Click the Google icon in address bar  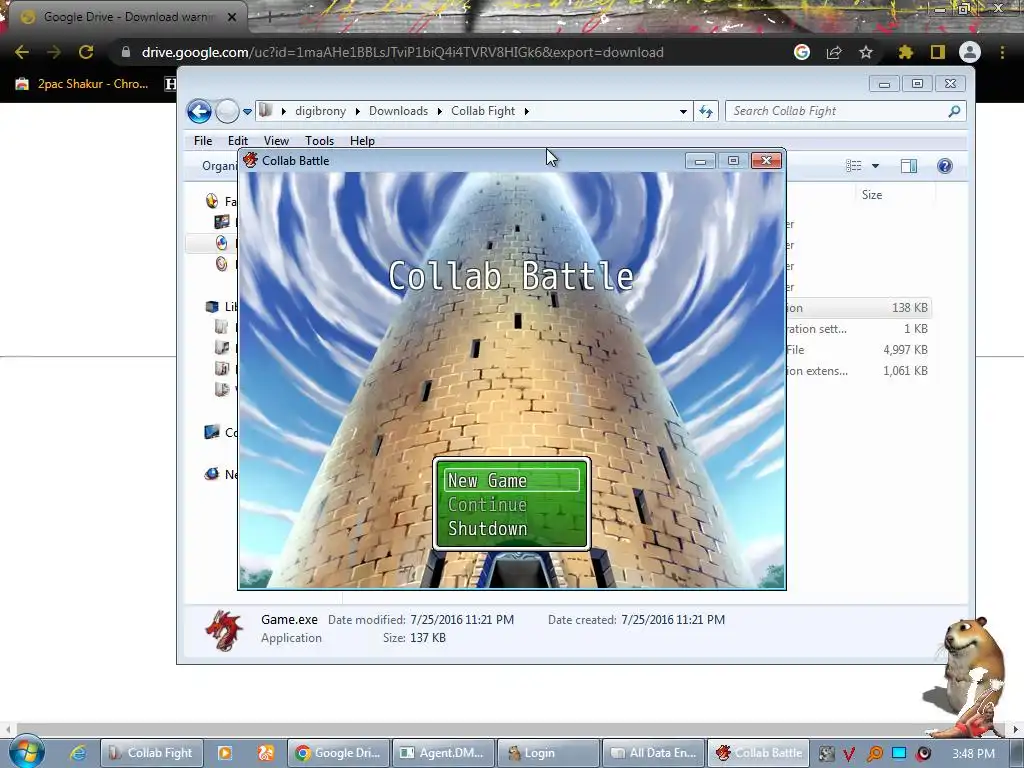click(x=802, y=52)
